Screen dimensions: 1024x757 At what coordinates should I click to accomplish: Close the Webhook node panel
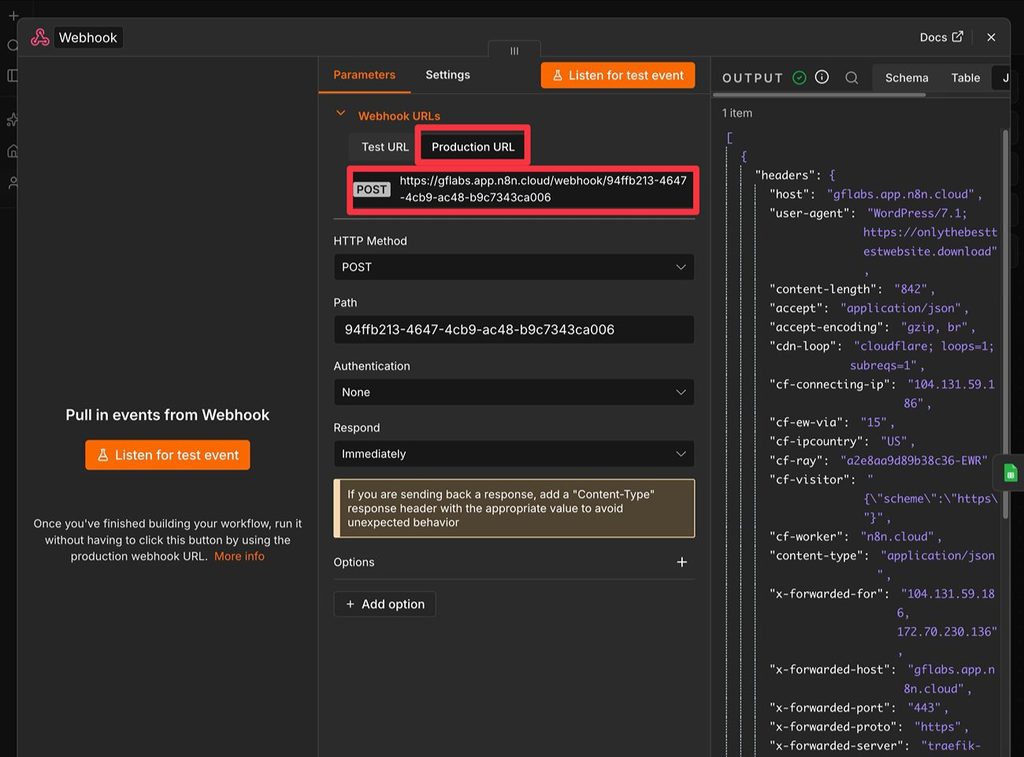[x=991, y=37]
